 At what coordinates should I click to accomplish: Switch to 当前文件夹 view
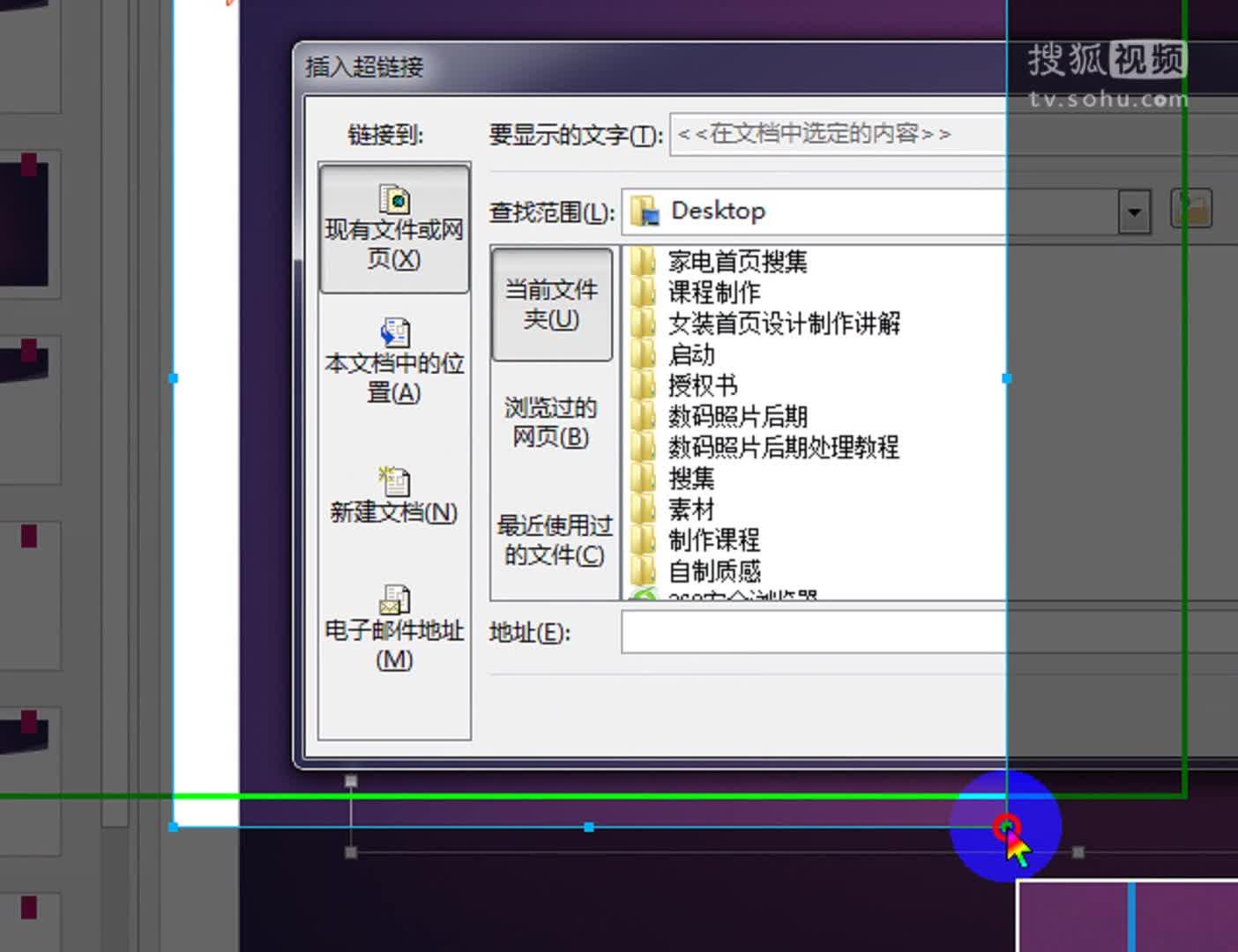click(x=551, y=303)
